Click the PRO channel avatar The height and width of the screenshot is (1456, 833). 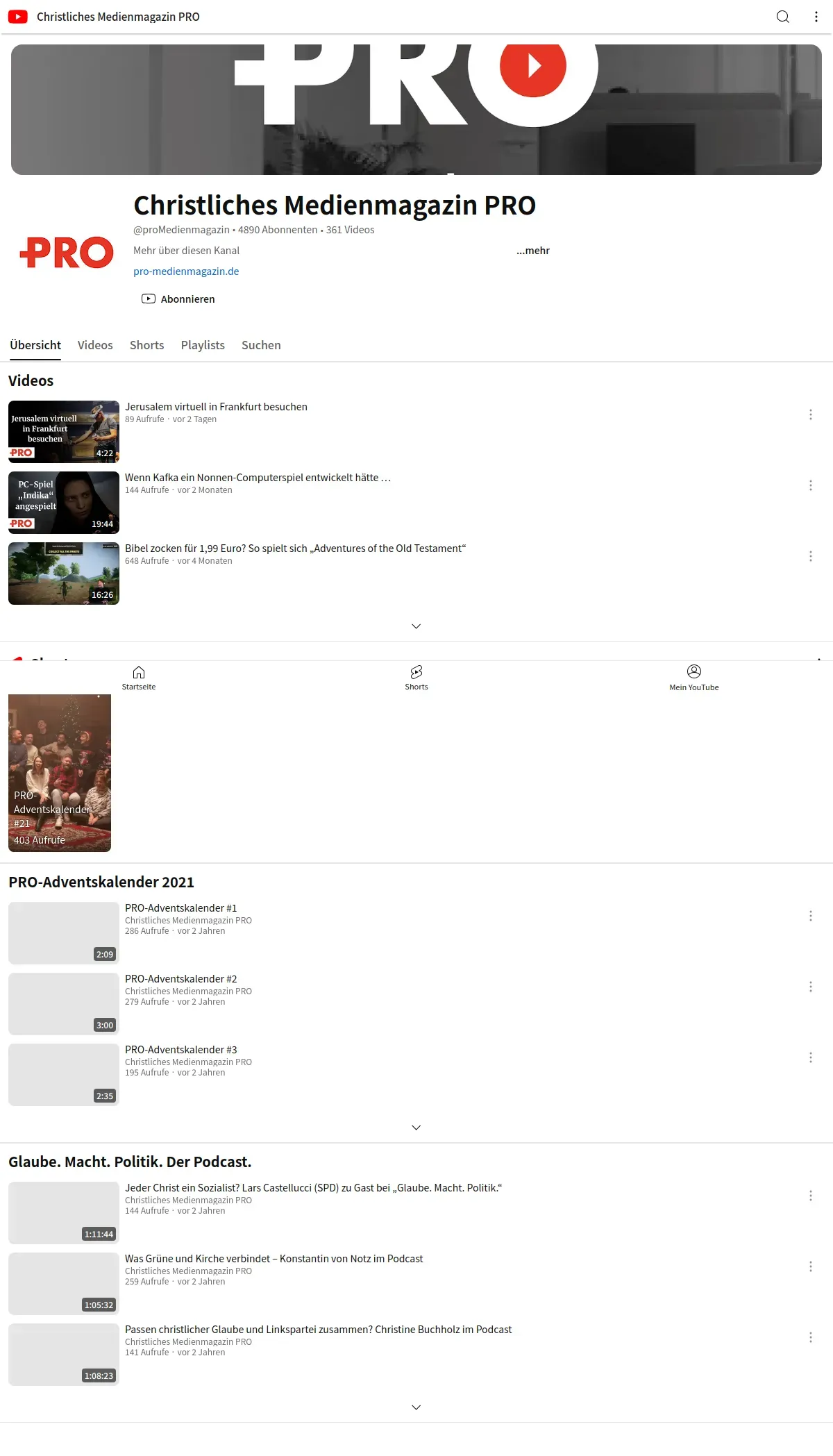pyautogui.click(x=67, y=253)
